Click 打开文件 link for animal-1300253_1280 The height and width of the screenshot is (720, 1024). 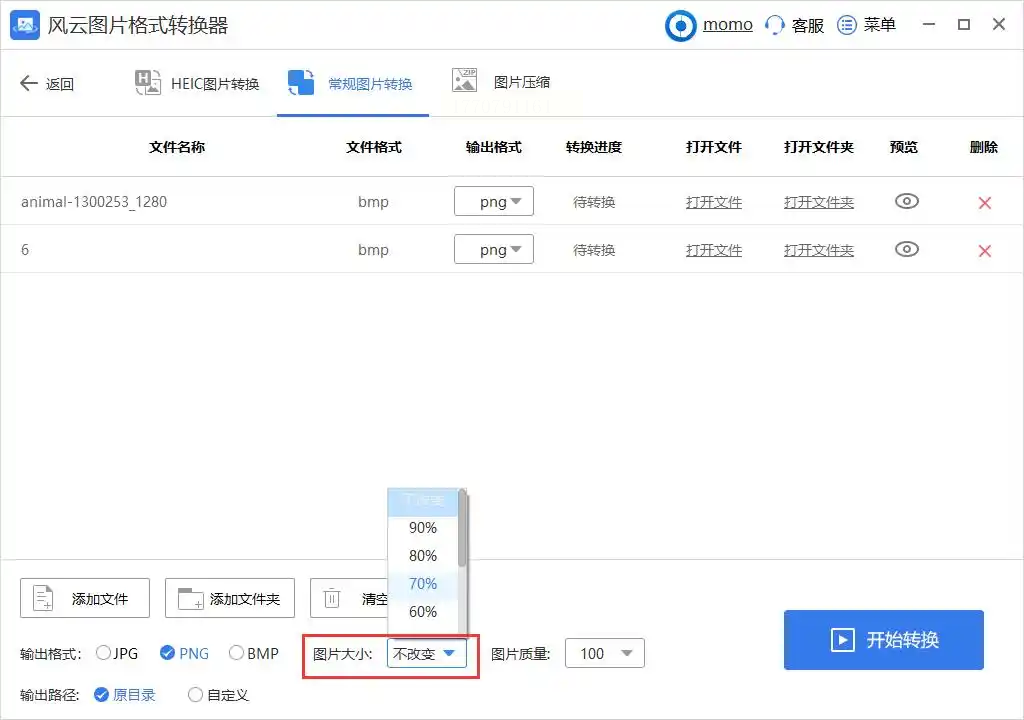pyautogui.click(x=714, y=202)
